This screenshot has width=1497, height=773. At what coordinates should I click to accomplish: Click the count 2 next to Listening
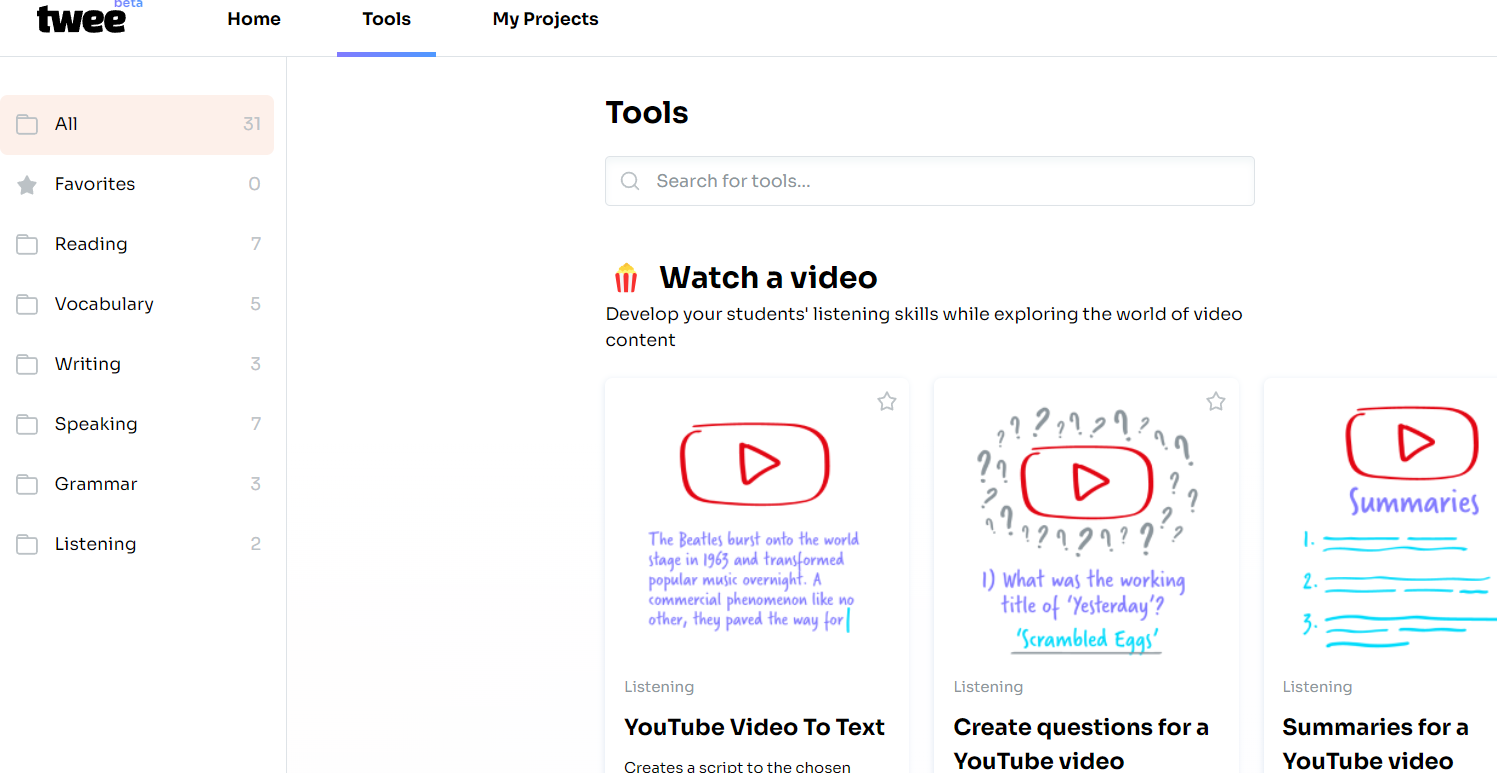point(255,544)
